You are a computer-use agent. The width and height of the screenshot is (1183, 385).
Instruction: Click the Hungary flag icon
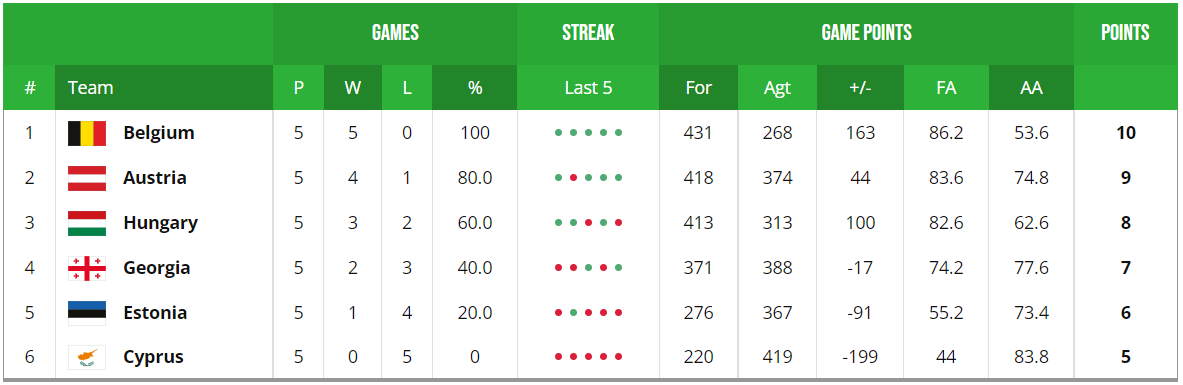[87, 223]
